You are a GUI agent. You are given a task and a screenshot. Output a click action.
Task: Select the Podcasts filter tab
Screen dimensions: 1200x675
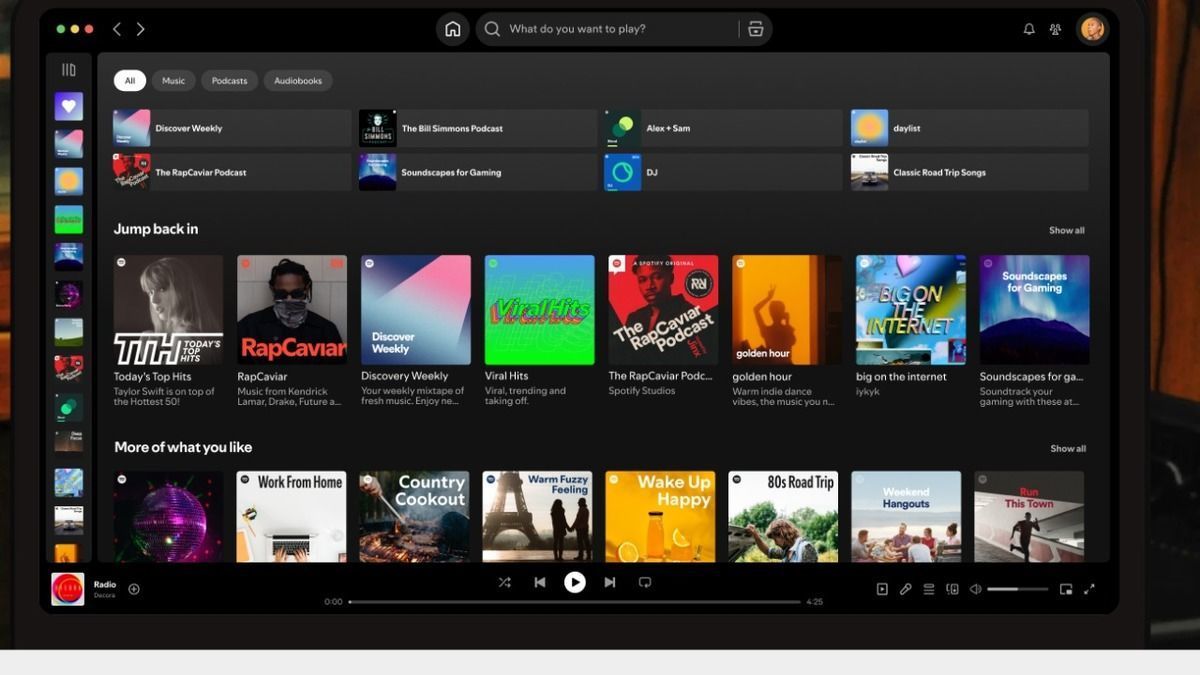pyautogui.click(x=229, y=81)
